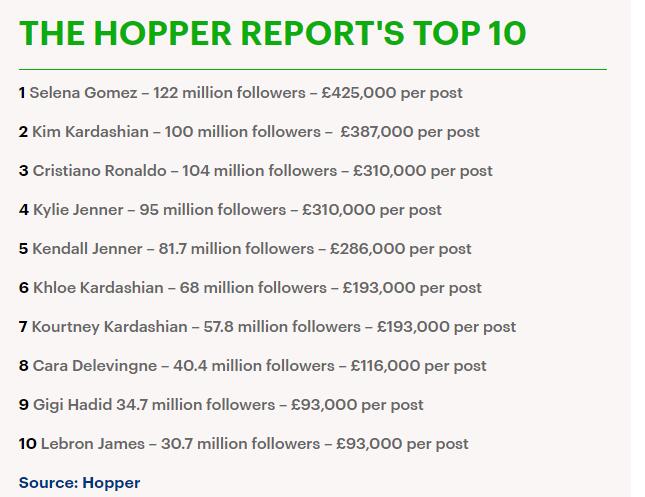645x497 pixels.
Task: Select the Selena Gomez list entry
Action: tap(241, 93)
